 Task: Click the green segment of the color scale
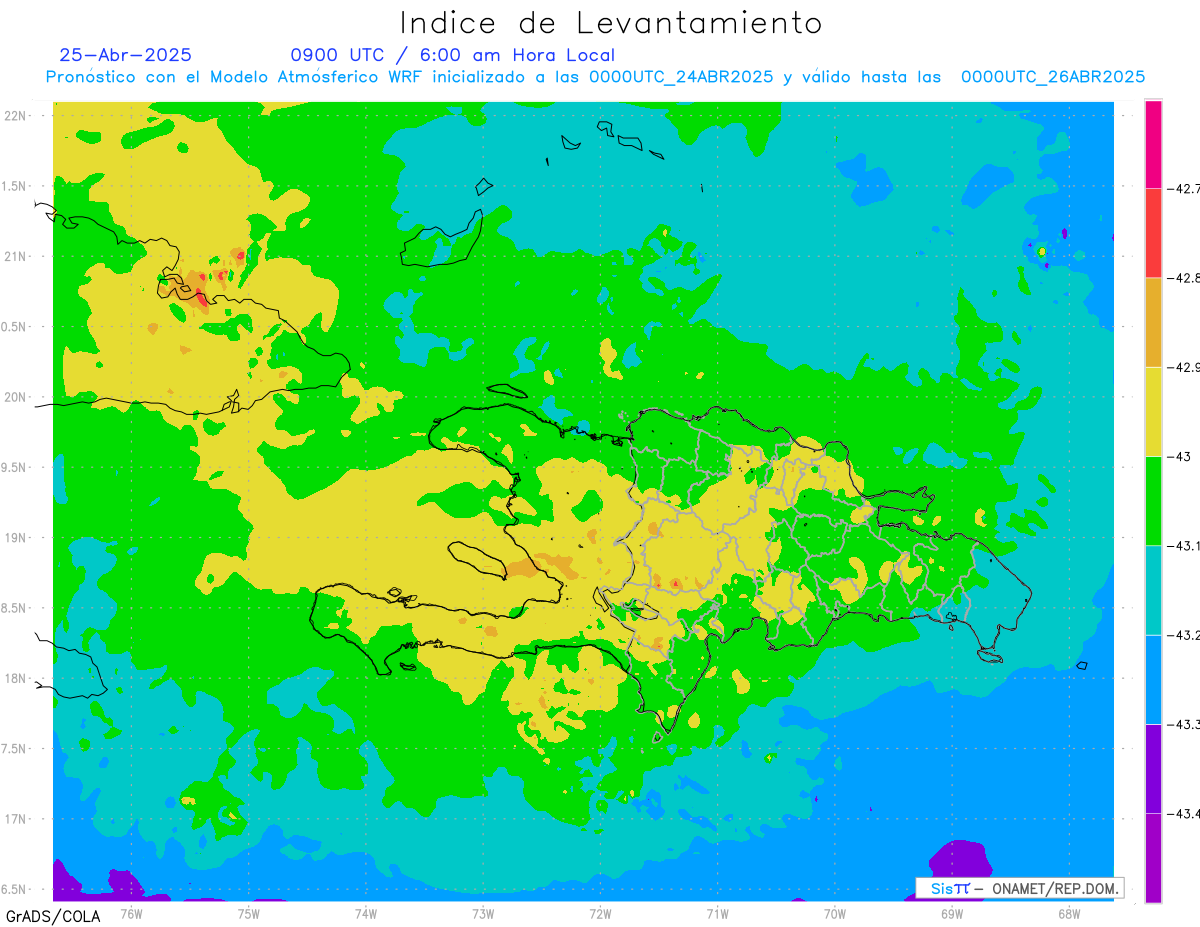pyautogui.click(x=1153, y=500)
